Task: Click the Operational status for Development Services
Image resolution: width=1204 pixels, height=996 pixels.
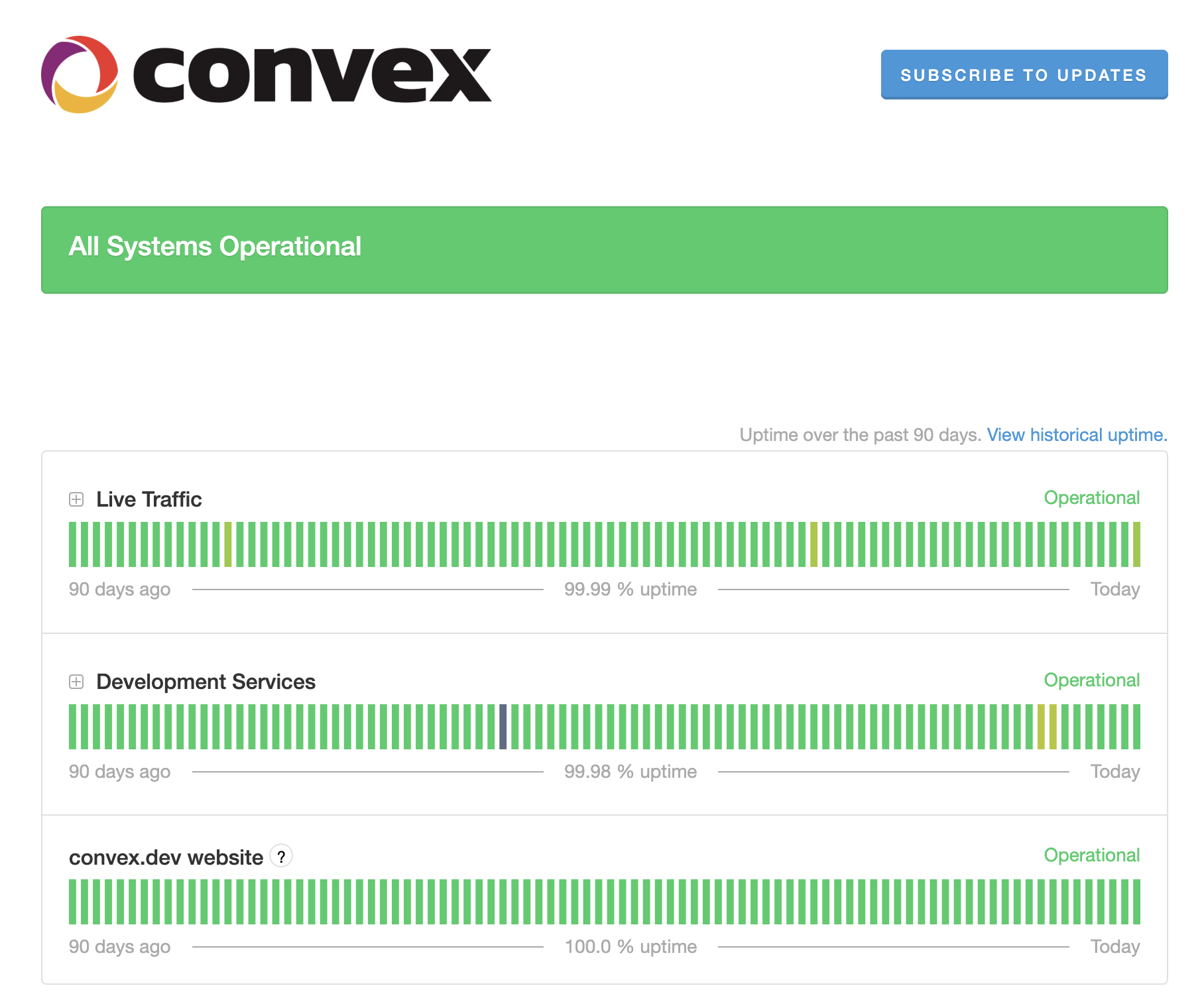Action: [1092, 680]
